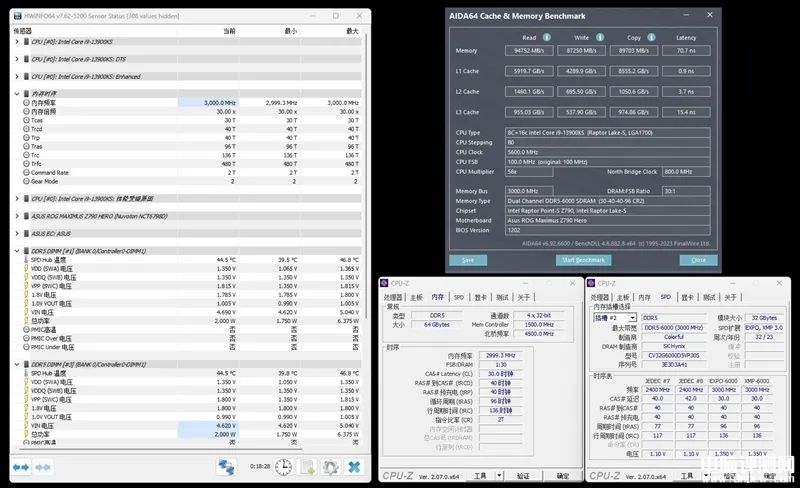Screen dimensions: 800x488
Task: Click the expand-columns arrows icon in HWiNFO
Action: tap(21, 467)
